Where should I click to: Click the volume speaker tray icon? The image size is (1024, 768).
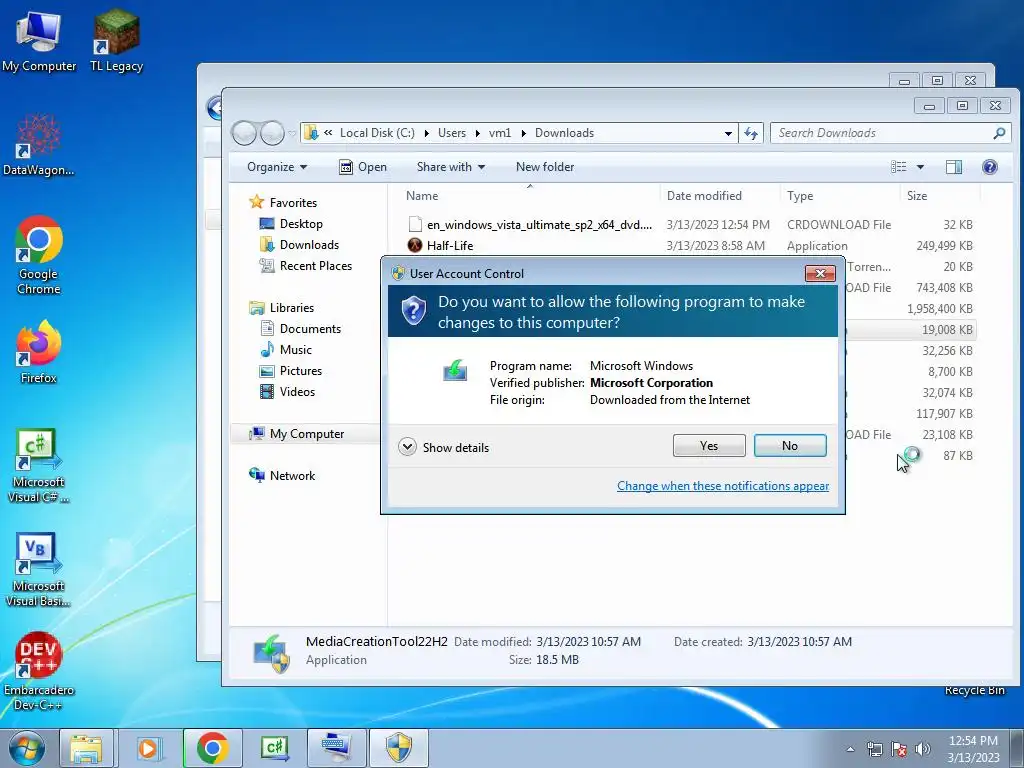click(x=923, y=748)
